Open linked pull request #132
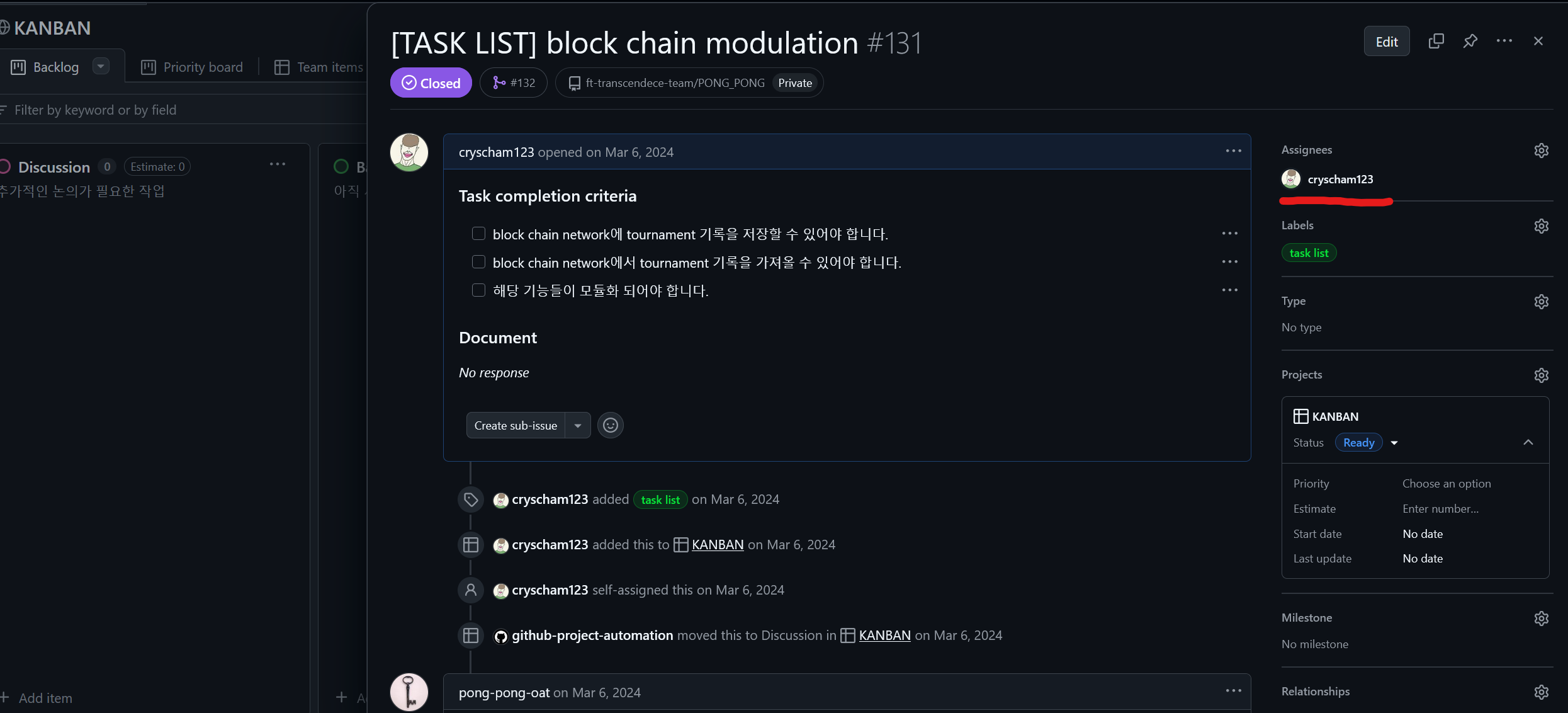 514,83
